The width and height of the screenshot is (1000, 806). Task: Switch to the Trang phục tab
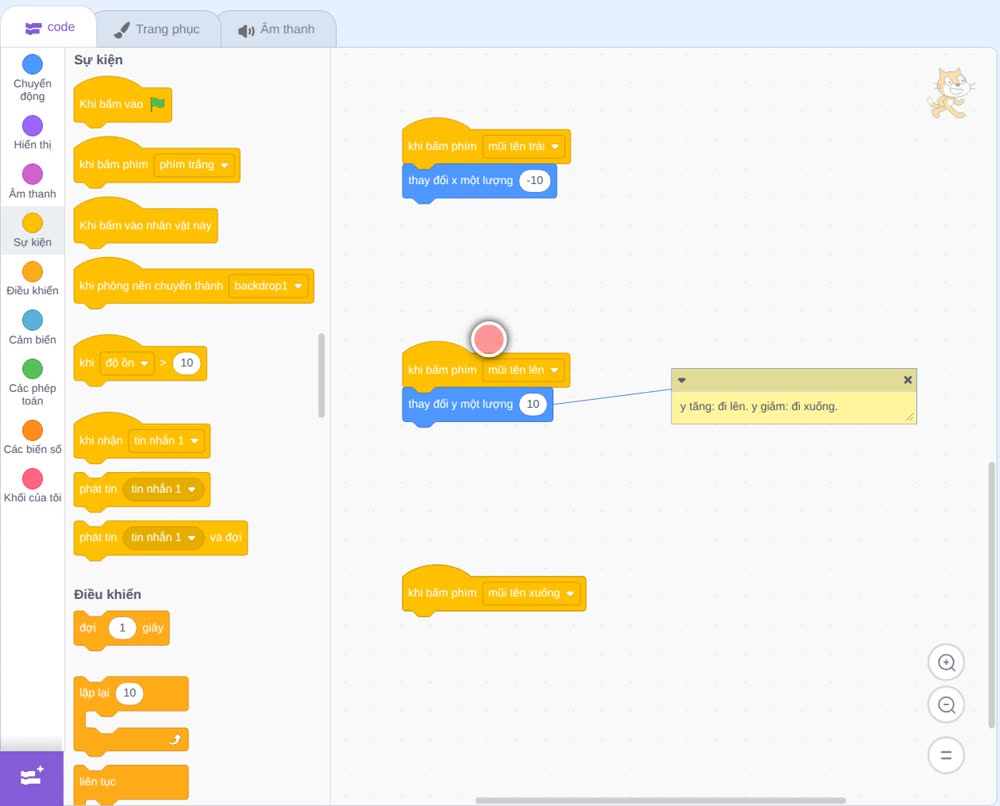(x=157, y=29)
